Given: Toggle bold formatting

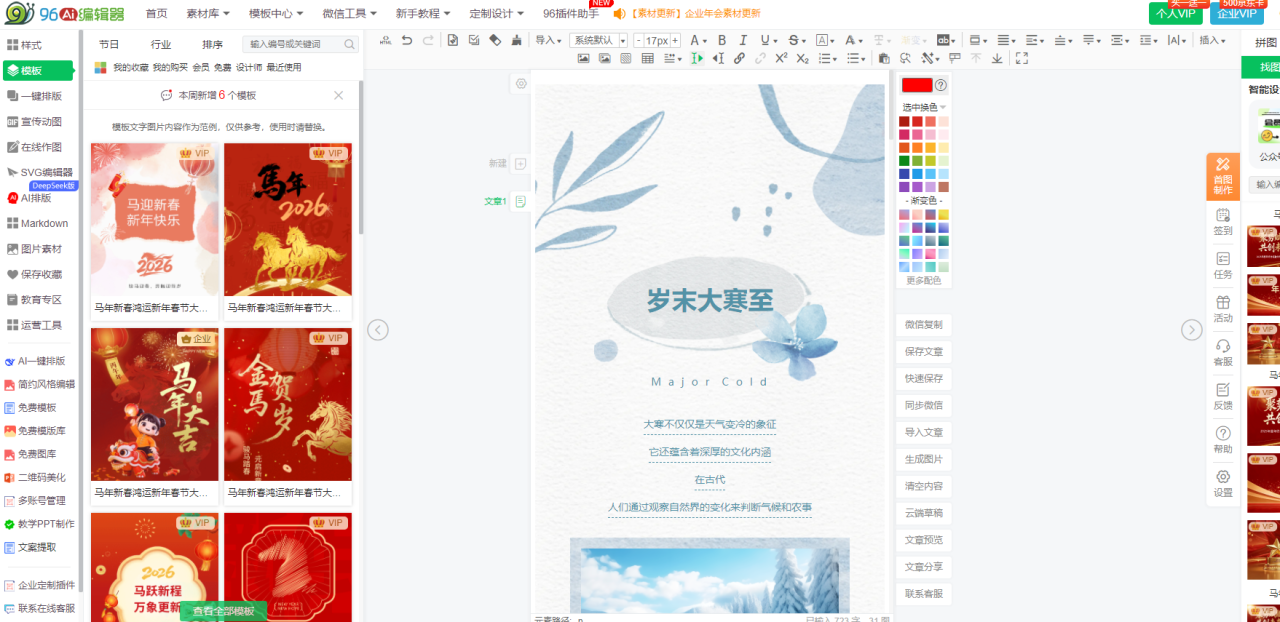Looking at the screenshot, I should pos(721,40).
